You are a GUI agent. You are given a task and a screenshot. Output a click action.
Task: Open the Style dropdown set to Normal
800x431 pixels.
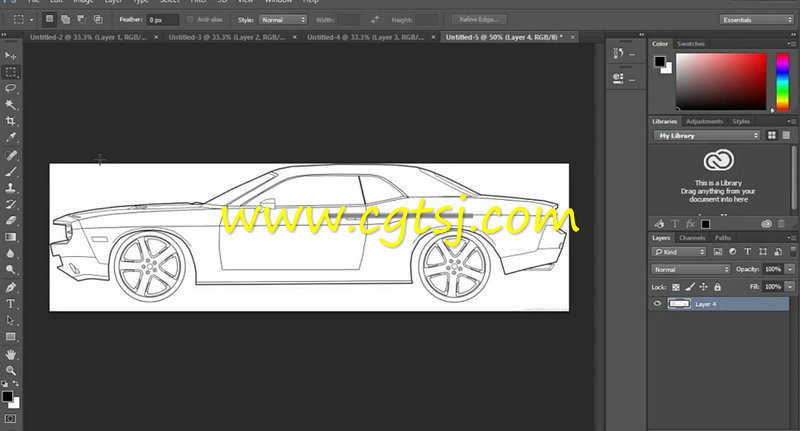pyautogui.click(x=283, y=20)
